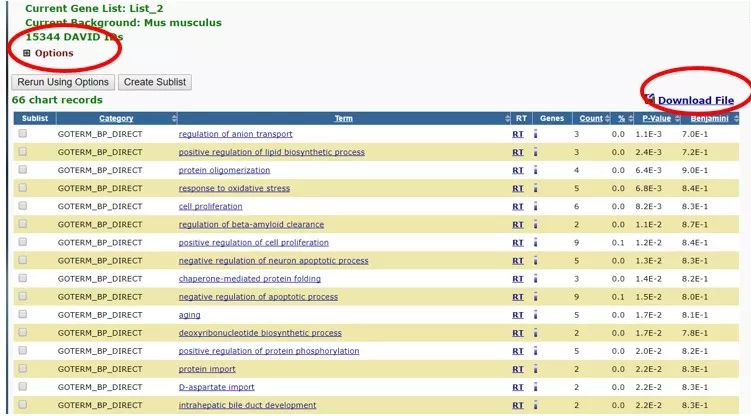The image size is (751, 416).
Task: Click genes bar icon for response to oxidative stress
Action: [535, 188]
